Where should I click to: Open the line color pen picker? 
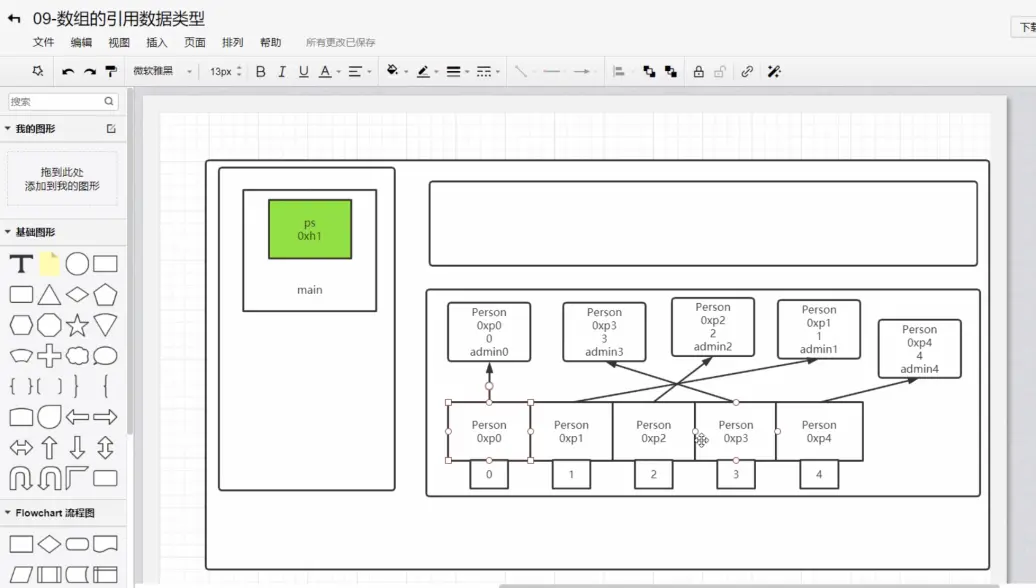[x=427, y=71]
